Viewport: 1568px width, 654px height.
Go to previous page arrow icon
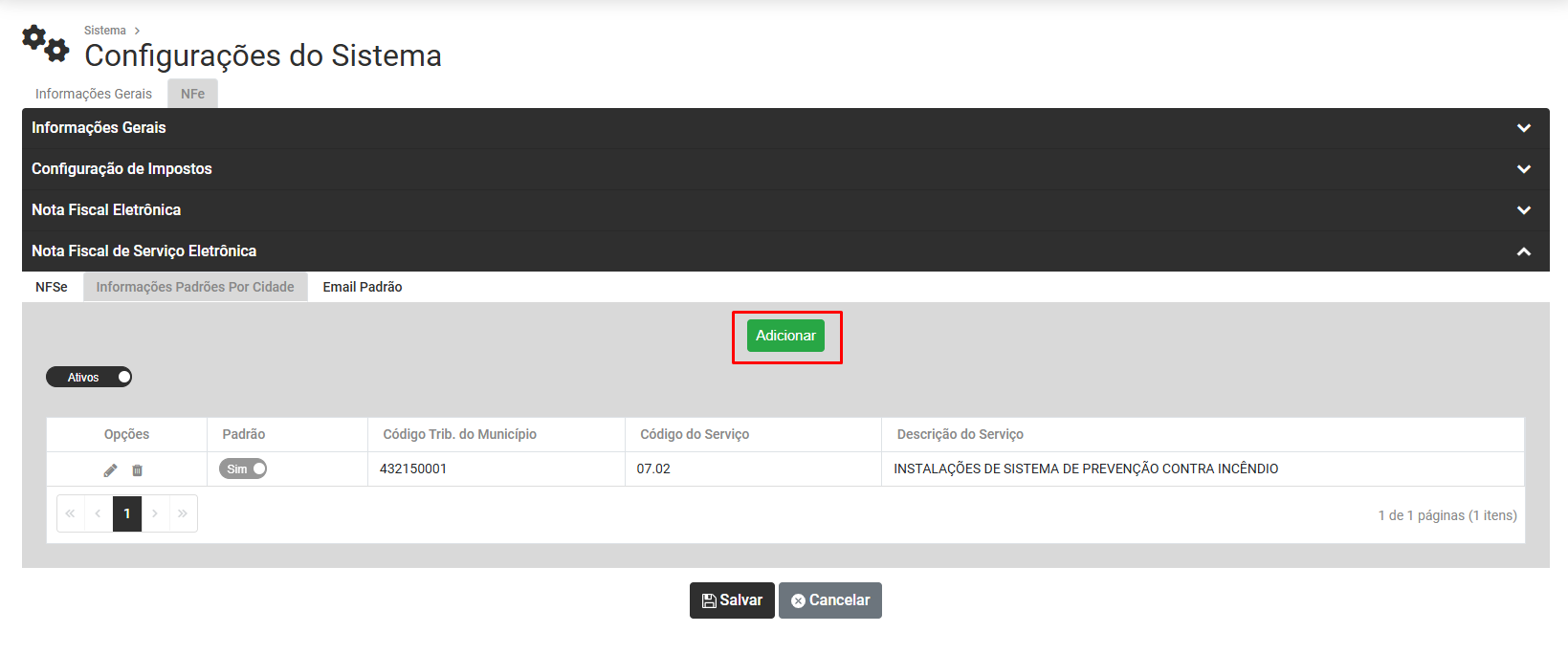pyautogui.click(x=99, y=513)
